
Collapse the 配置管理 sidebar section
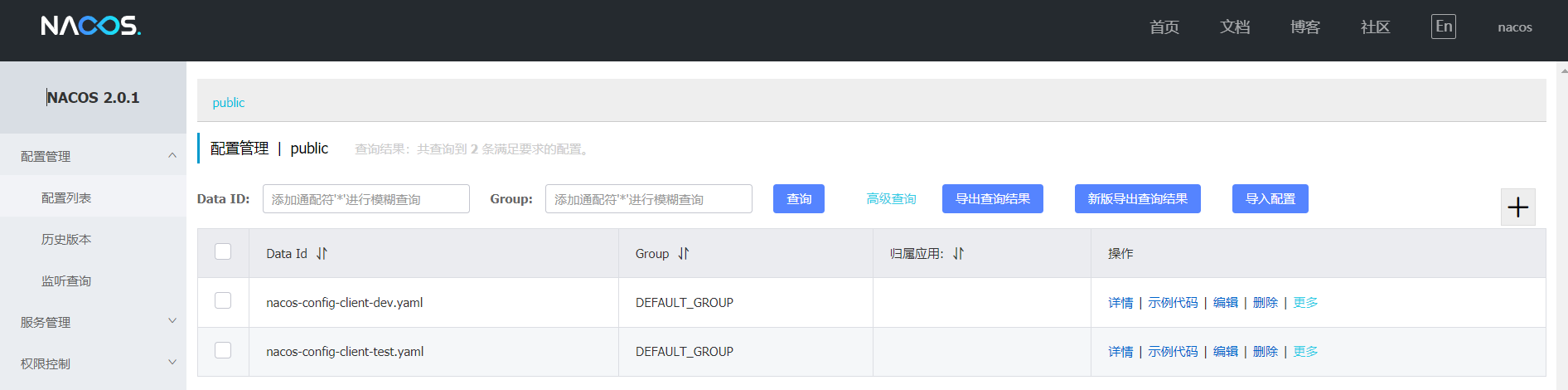click(x=93, y=156)
